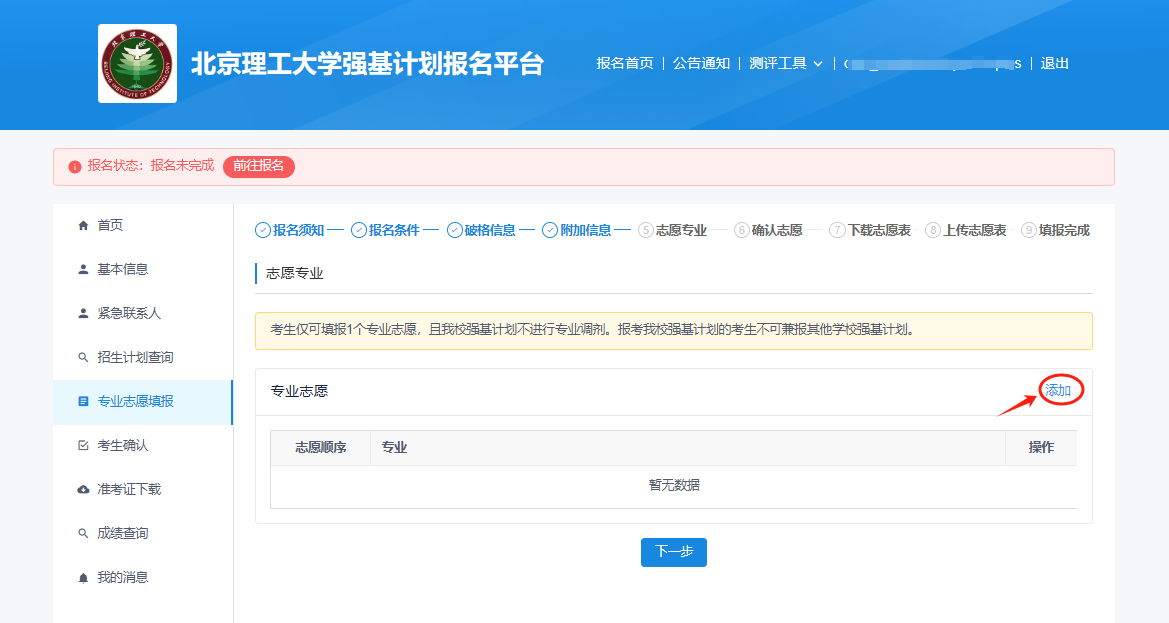Select 专业志愿填报 in the sidebar
Image resolution: width=1169 pixels, height=623 pixels.
[x=143, y=402]
